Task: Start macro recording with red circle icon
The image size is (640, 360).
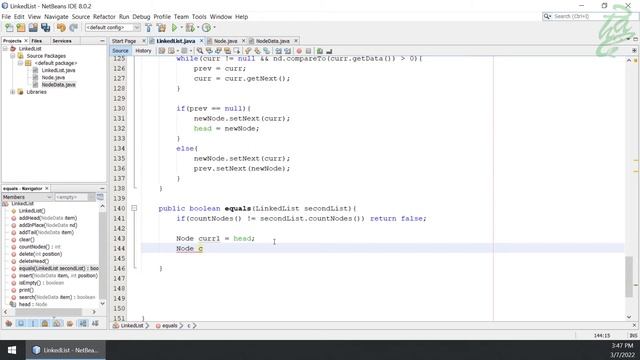Action: [299, 51]
